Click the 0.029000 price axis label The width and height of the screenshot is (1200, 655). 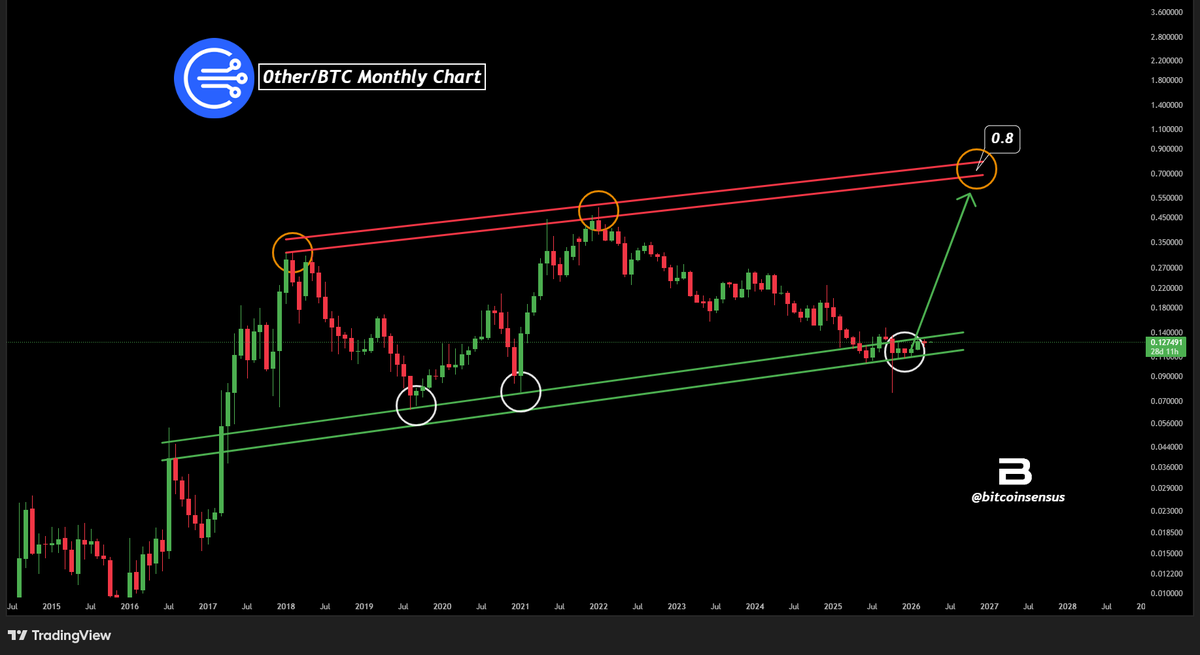coord(1169,487)
